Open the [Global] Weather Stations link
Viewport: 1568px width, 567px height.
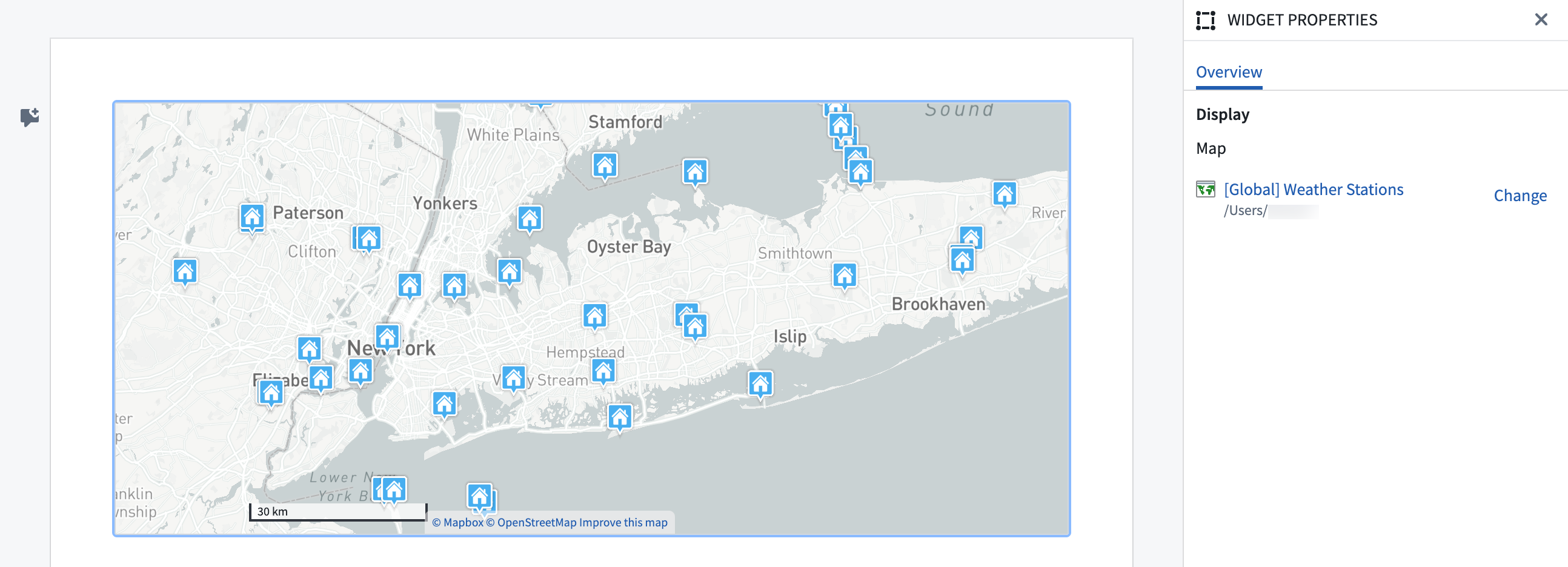(x=1313, y=189)
